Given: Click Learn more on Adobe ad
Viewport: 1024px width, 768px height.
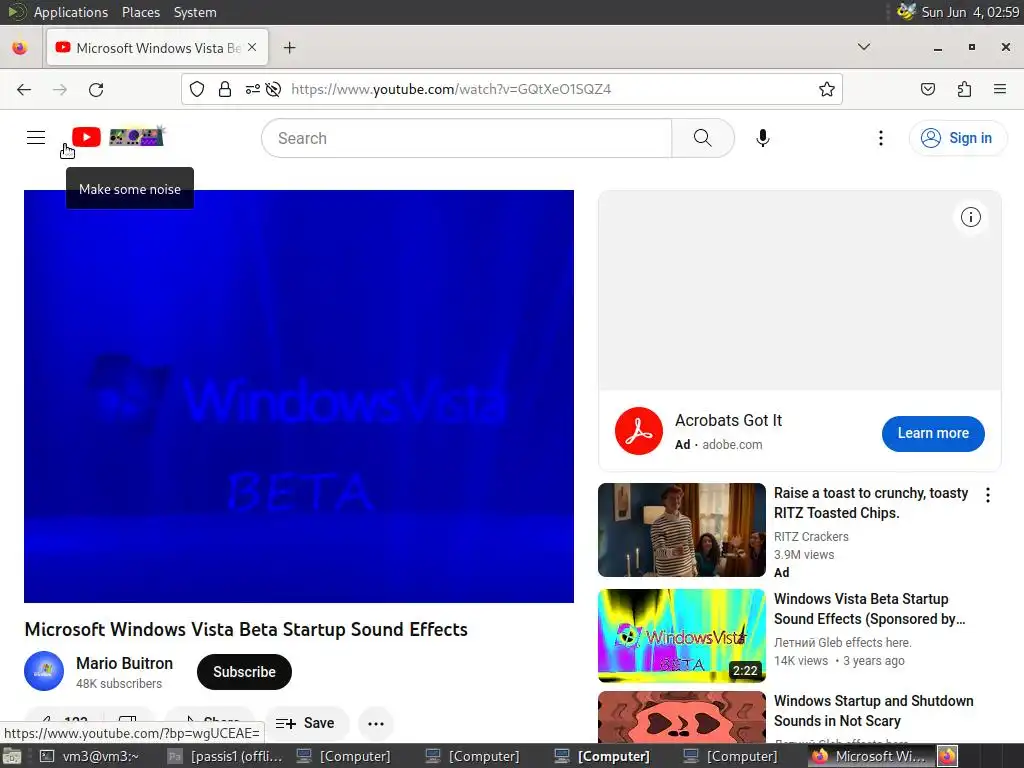Looking at the screenshot, I should (x=933, y=434).
